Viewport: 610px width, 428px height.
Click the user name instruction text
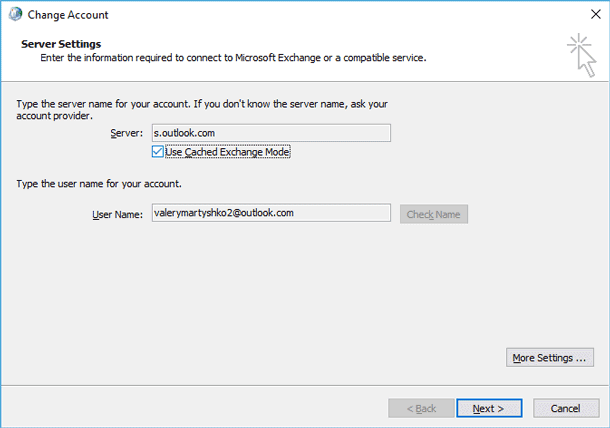pyautogui.click(x=99, y=184)
